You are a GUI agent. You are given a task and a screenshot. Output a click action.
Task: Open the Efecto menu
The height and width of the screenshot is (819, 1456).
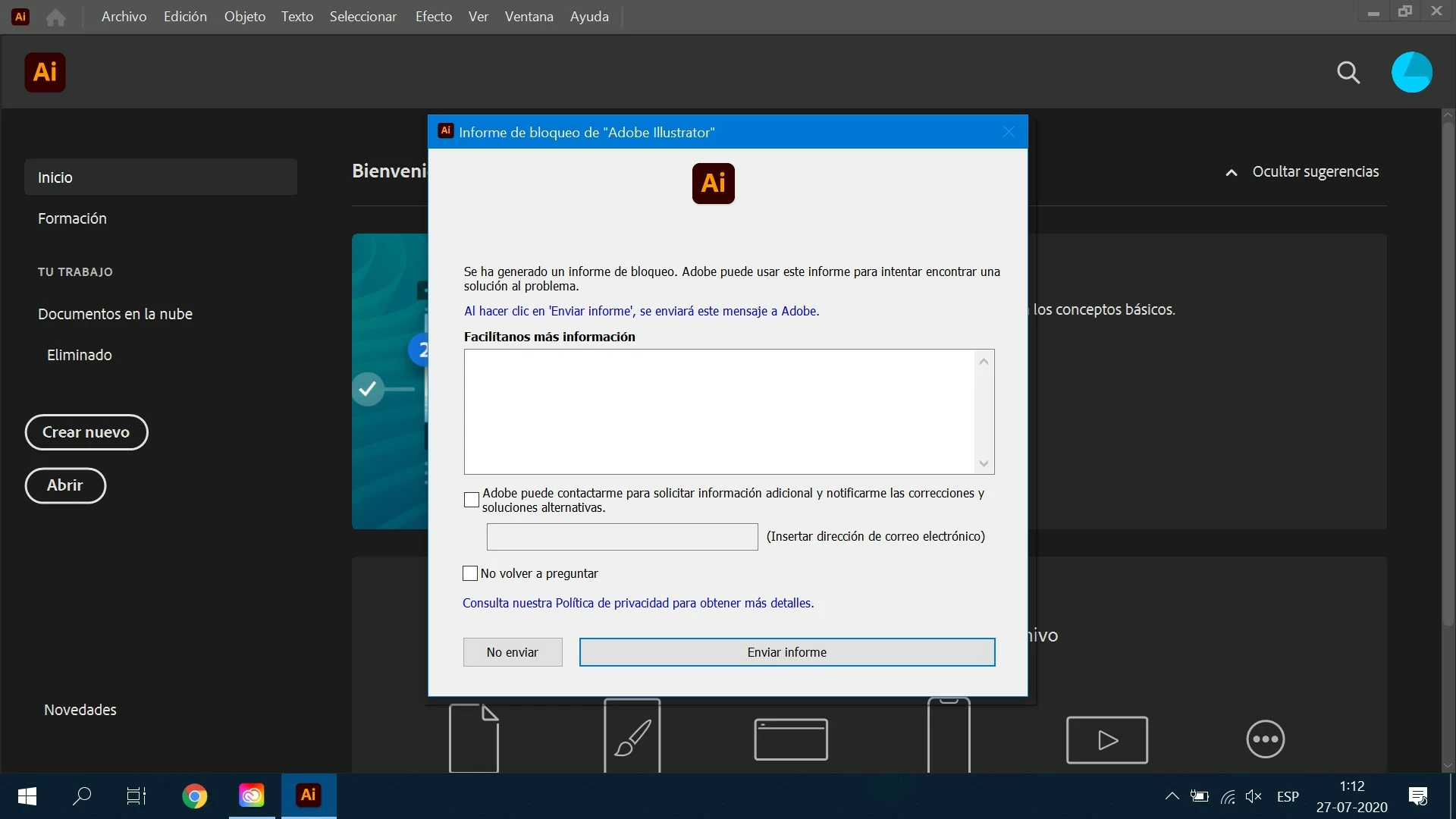pyautogui.click(x=433, y=17)
